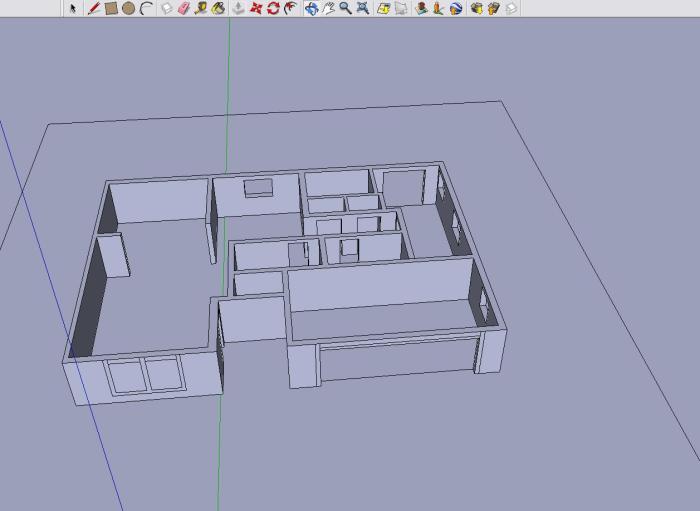Pick the pink Eraser tool
Screen dimensions: 700x511
click(183, 8)
